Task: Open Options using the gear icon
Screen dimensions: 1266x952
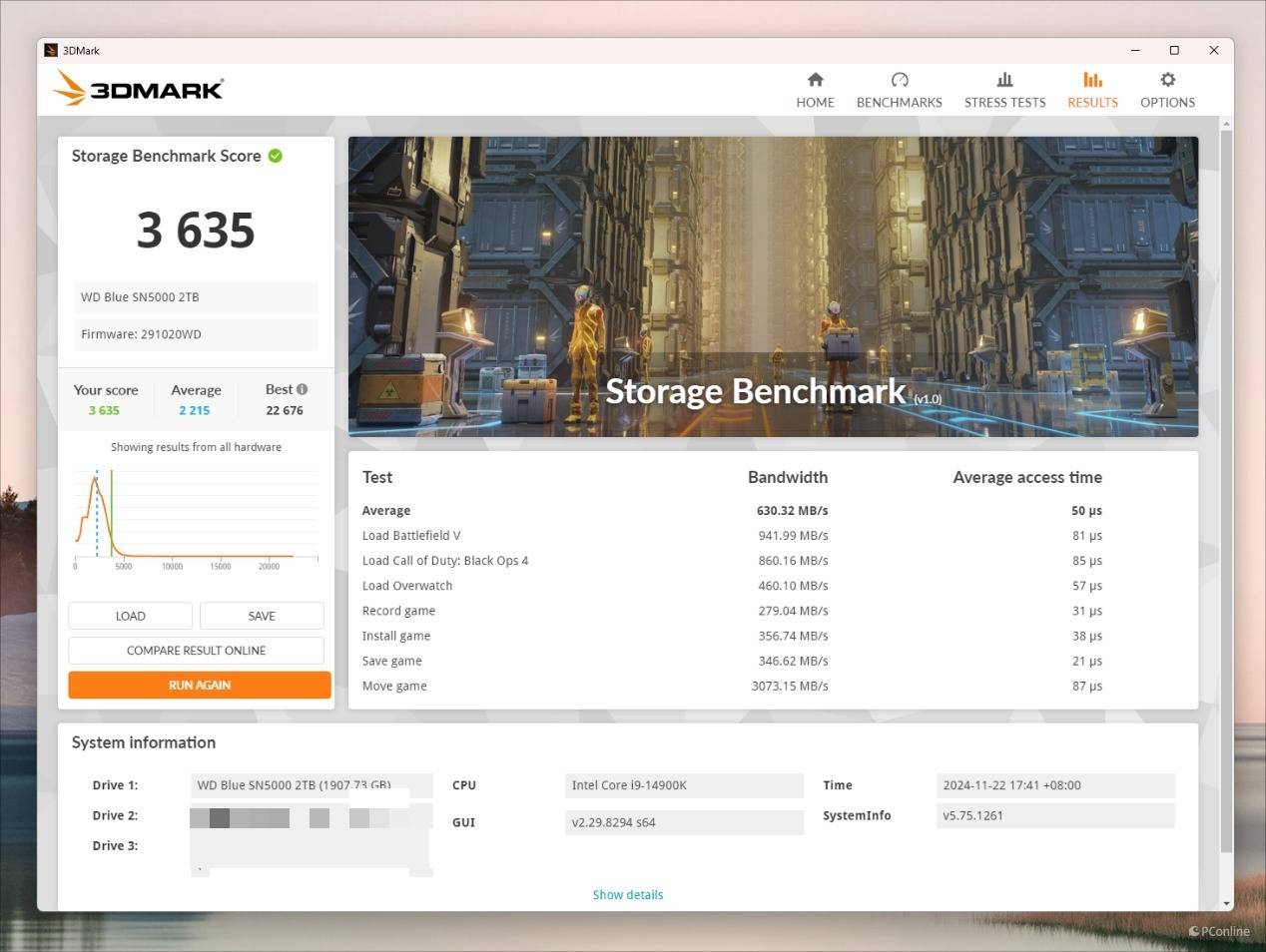Action: [1167, 80]
